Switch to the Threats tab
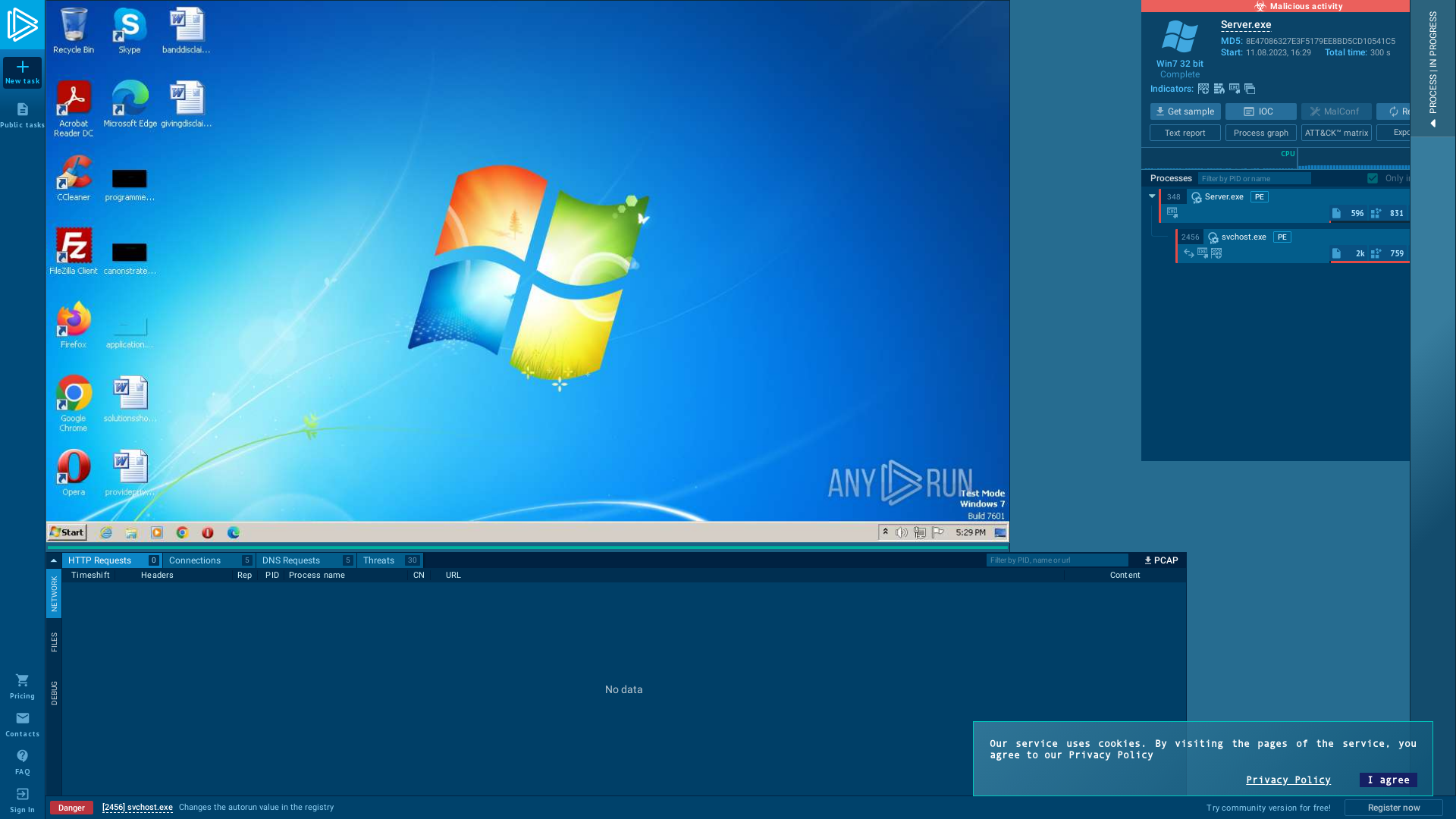This screenshot has width=1456, height=819. (x=391, y=560)
